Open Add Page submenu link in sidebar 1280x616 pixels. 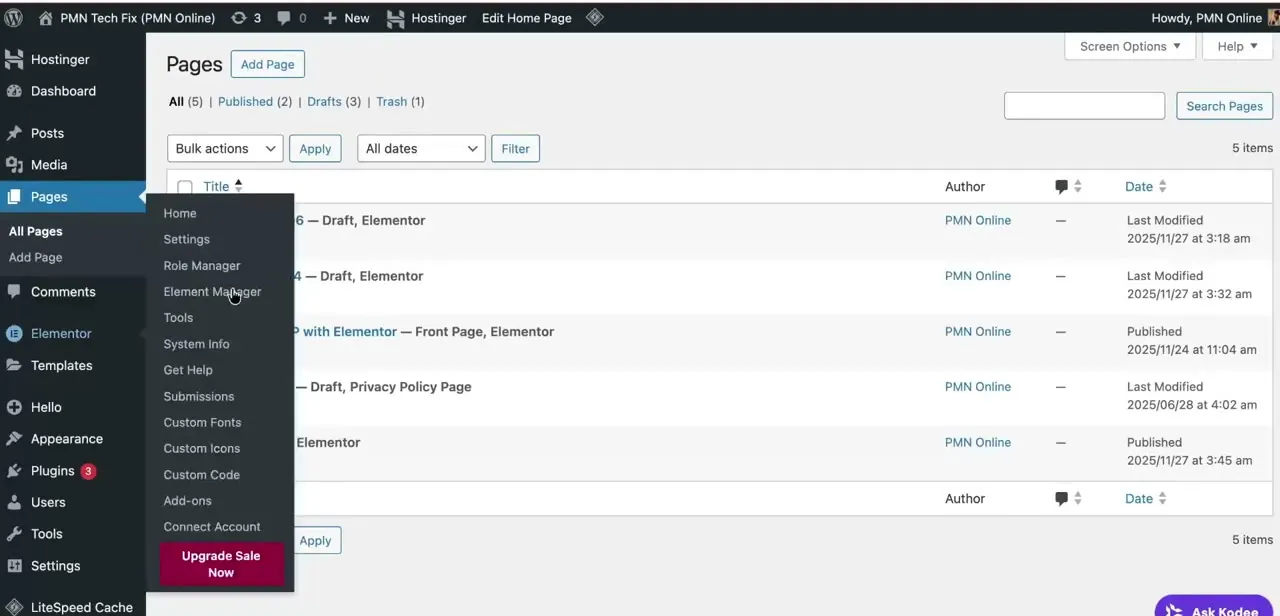click(36, 257)
